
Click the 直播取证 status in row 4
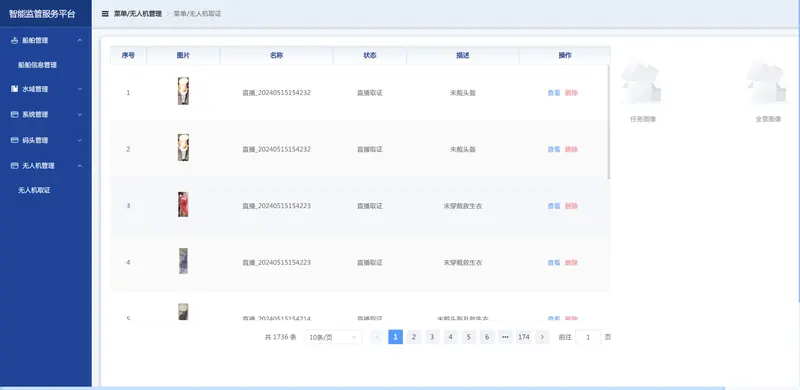tap(370, 263)
